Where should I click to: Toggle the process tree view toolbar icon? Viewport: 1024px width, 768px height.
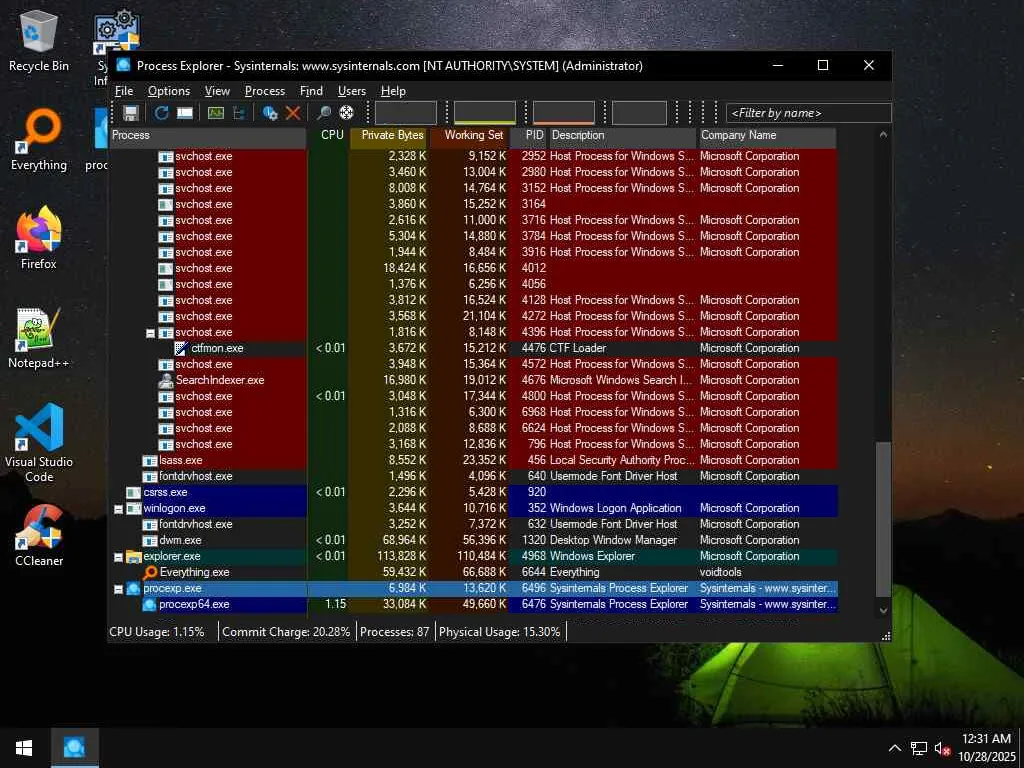click(x=239, y=113)
